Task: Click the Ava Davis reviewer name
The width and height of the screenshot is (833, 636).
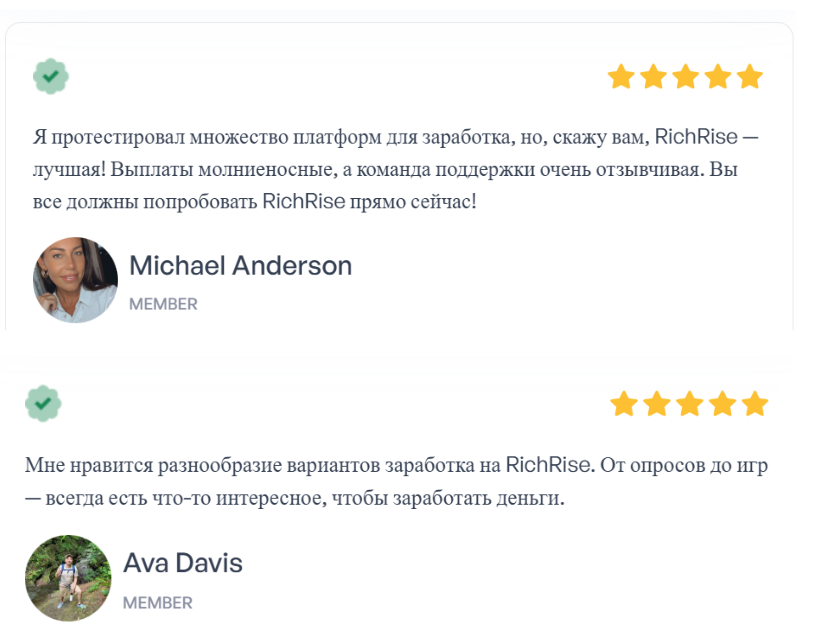Action: click(183, 563)
